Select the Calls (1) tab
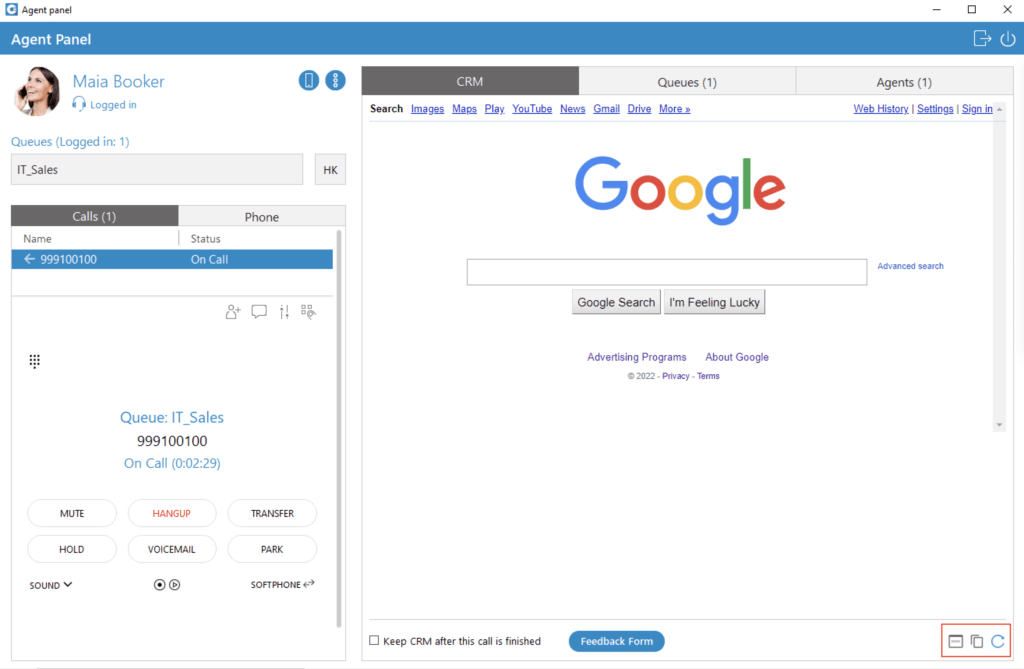The height and width of the screenshot is (669, 1024). click(x=95, y=216)
